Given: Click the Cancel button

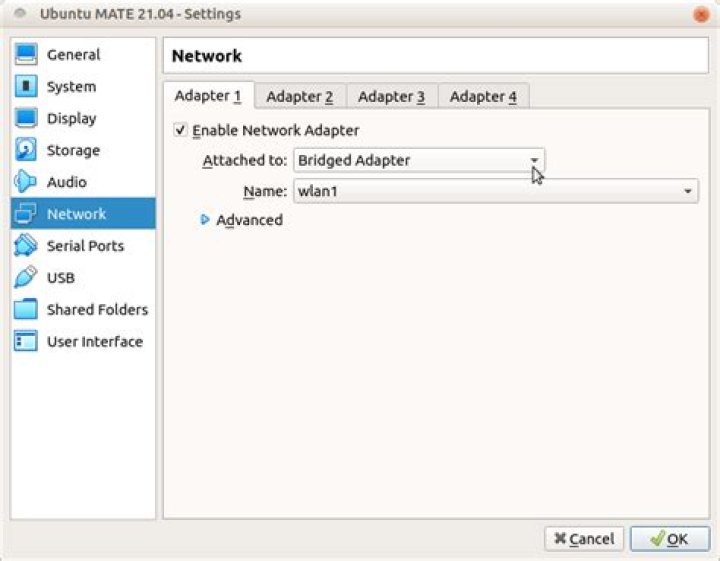Looking at the screenshot, I should [584, 539].
